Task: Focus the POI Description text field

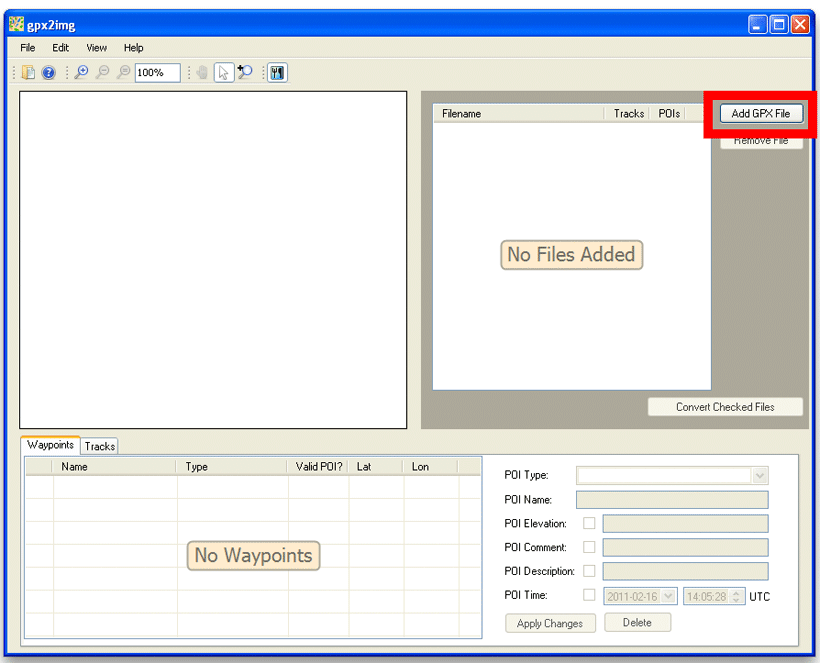Action: pos(685,571)
